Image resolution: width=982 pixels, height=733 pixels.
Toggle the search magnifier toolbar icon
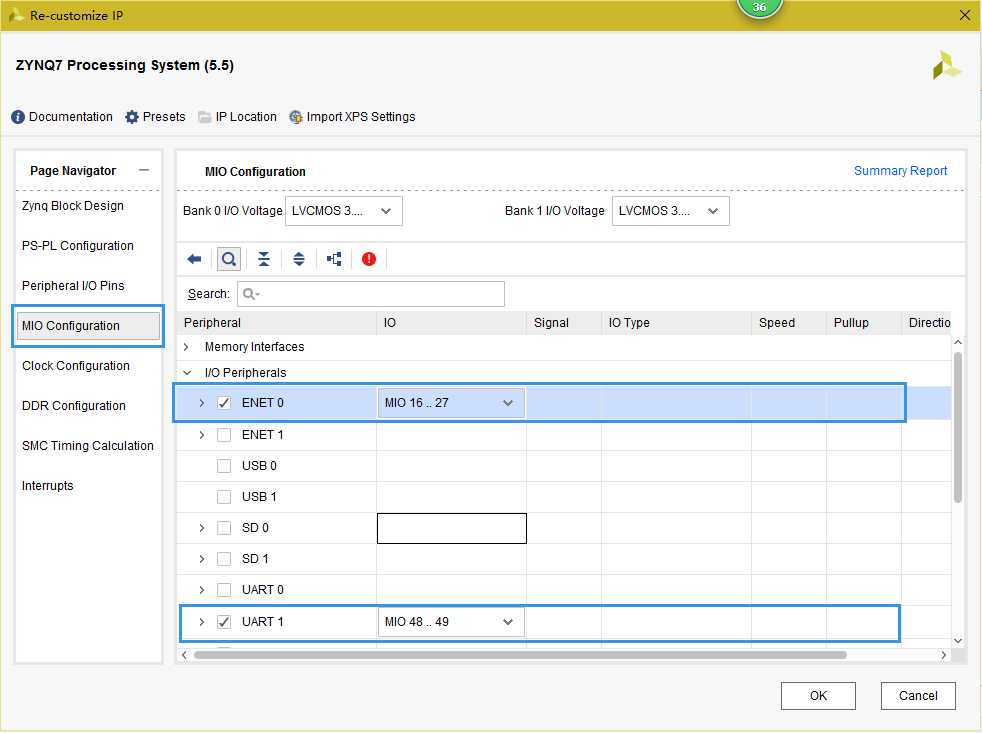[x=229, y=259]
